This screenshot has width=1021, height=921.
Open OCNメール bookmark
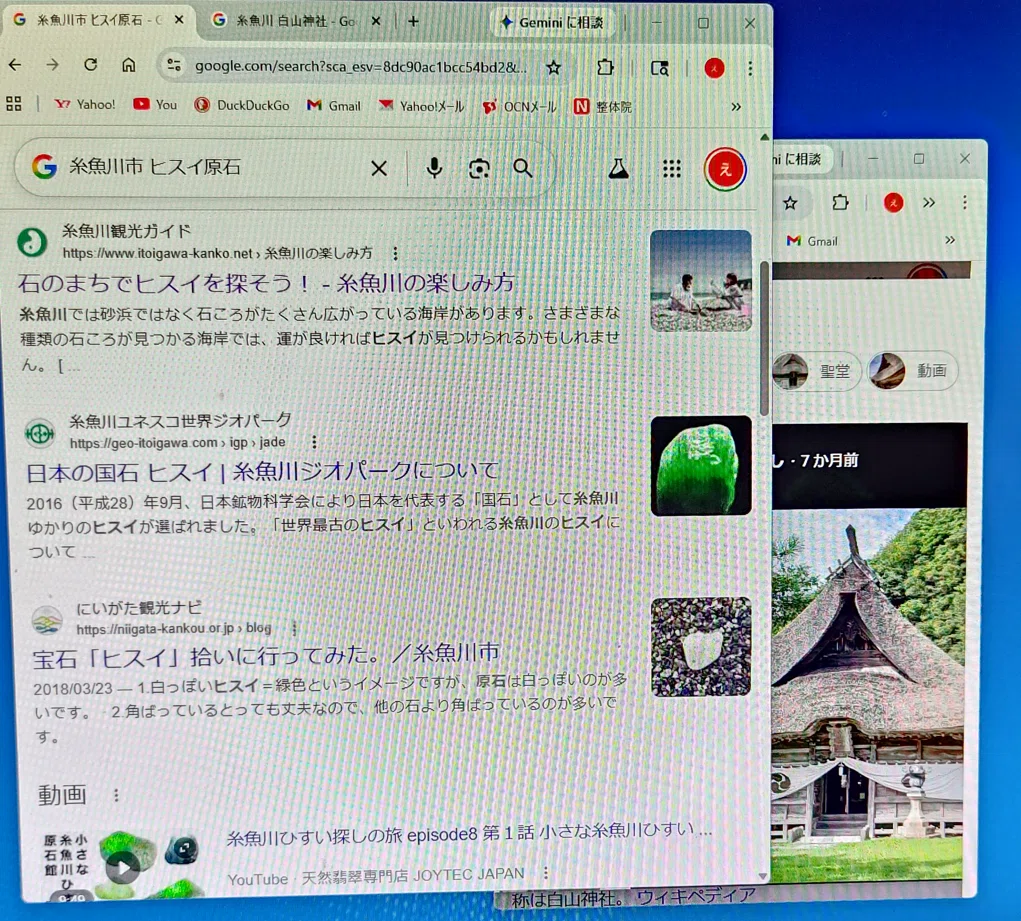coord(520,107)
